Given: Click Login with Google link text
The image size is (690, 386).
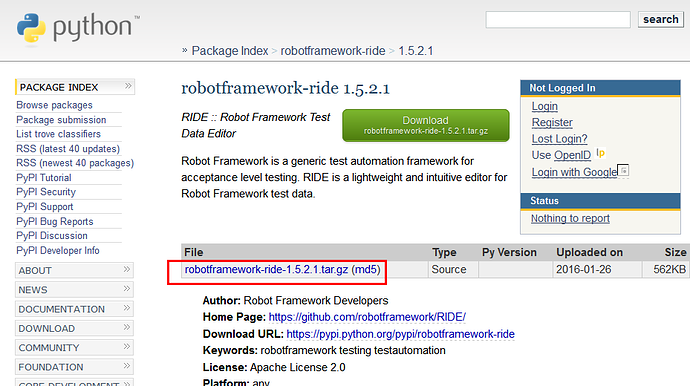Looking at the screenshot, I should pyautogui.click(x=574, y=172).
